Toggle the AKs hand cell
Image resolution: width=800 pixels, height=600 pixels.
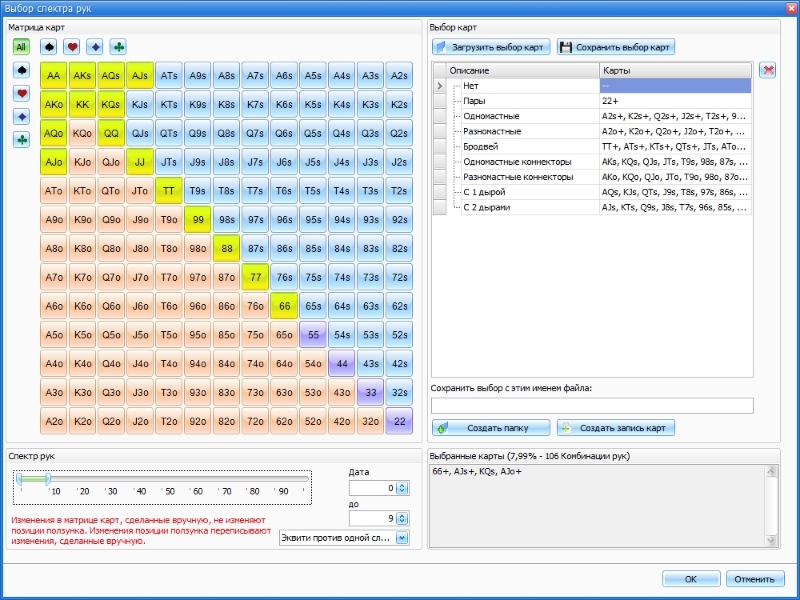point(82,76)
